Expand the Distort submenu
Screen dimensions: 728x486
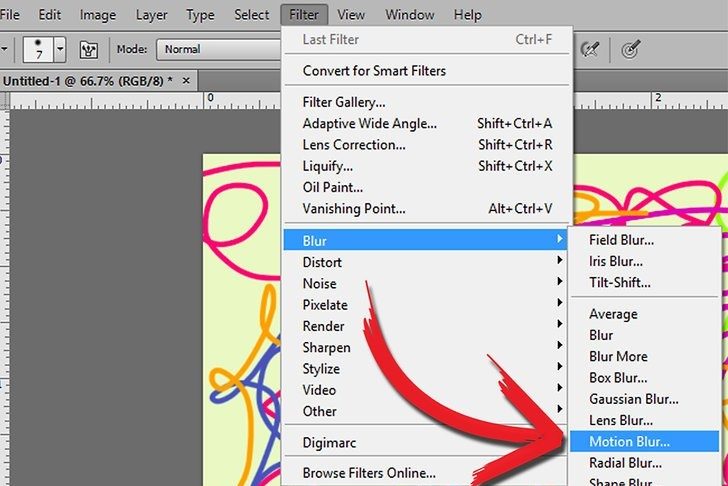(x=322, y=262)
